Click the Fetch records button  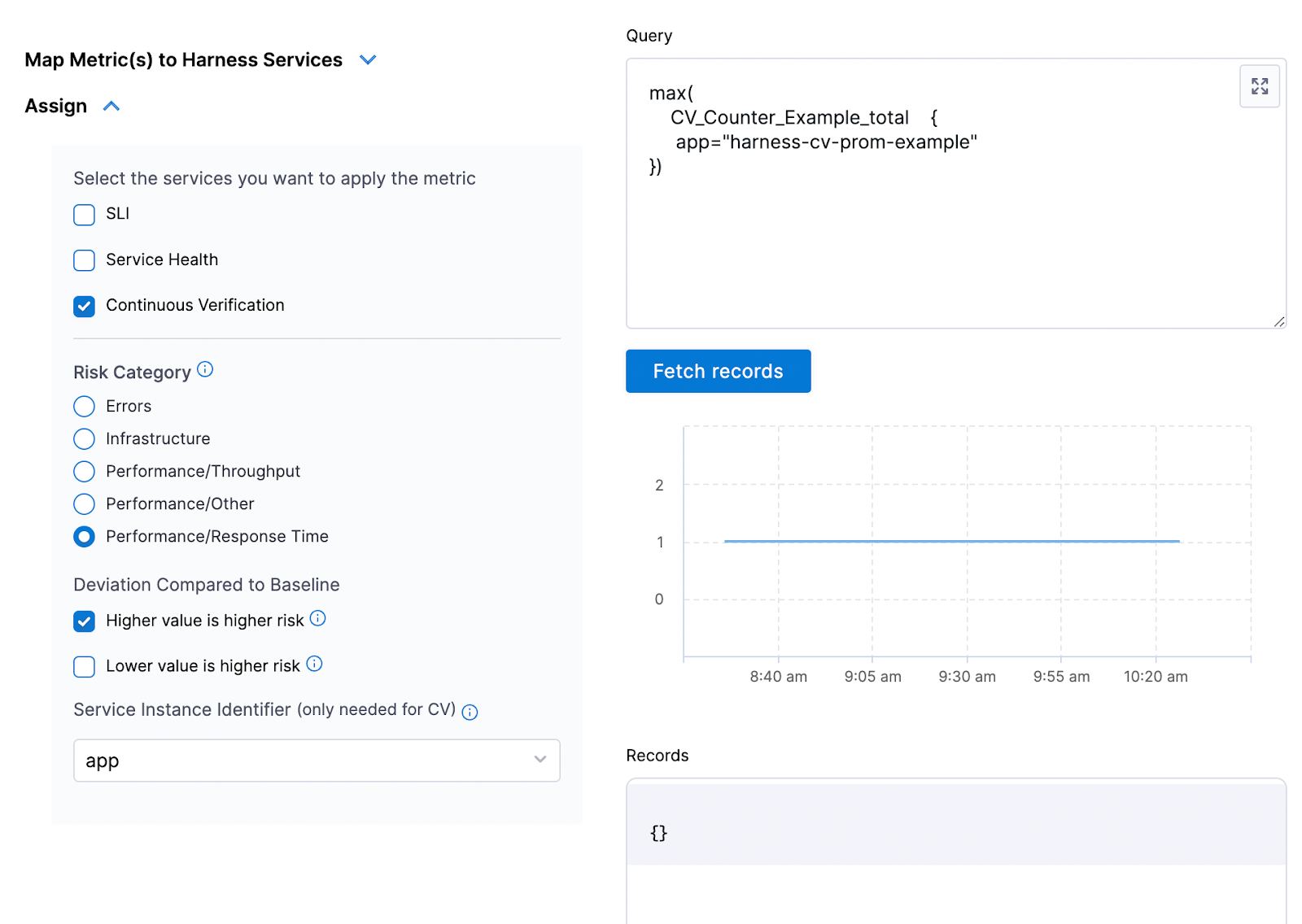pos(718,371)
